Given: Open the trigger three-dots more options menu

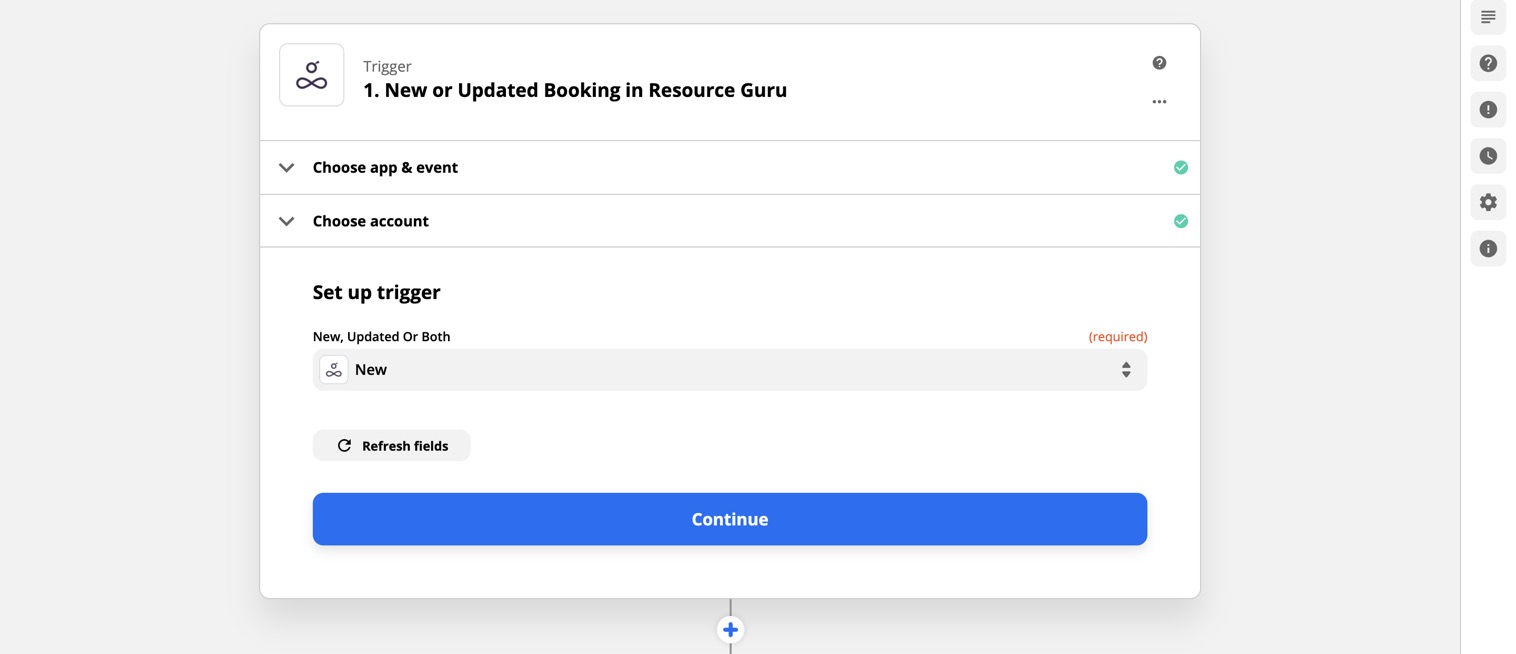Looking at the screenshot, I should pyautogui.click(x=1159, y=102).
